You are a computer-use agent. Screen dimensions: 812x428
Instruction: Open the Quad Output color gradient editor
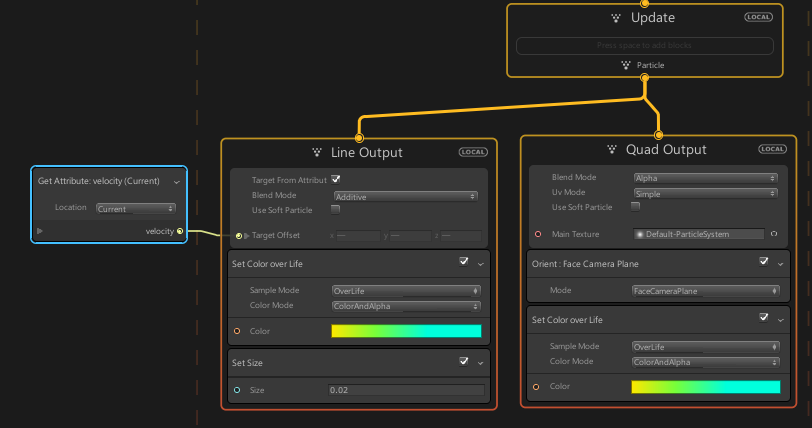[705, 387]
